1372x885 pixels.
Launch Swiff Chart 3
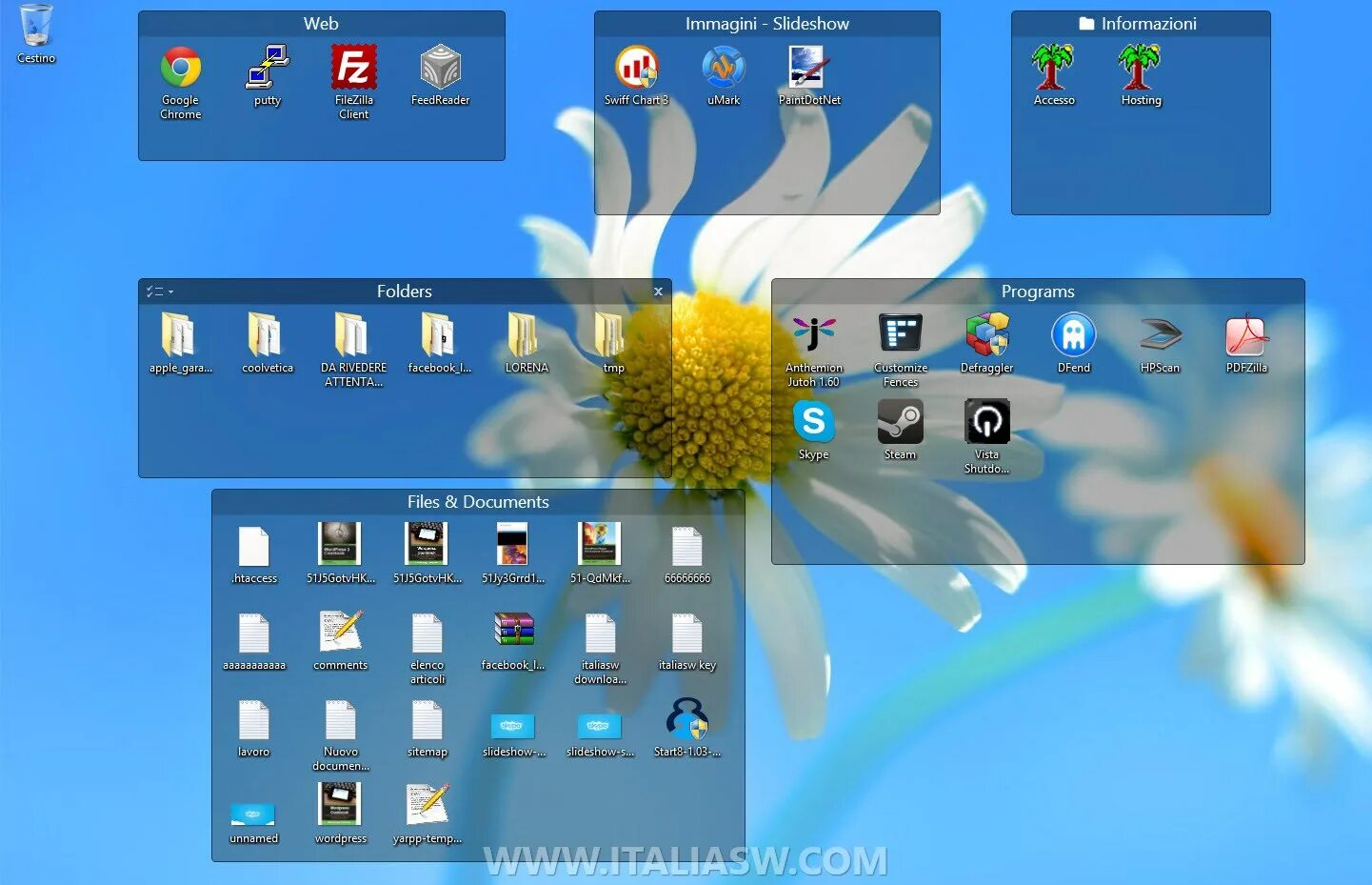(637, 75)
